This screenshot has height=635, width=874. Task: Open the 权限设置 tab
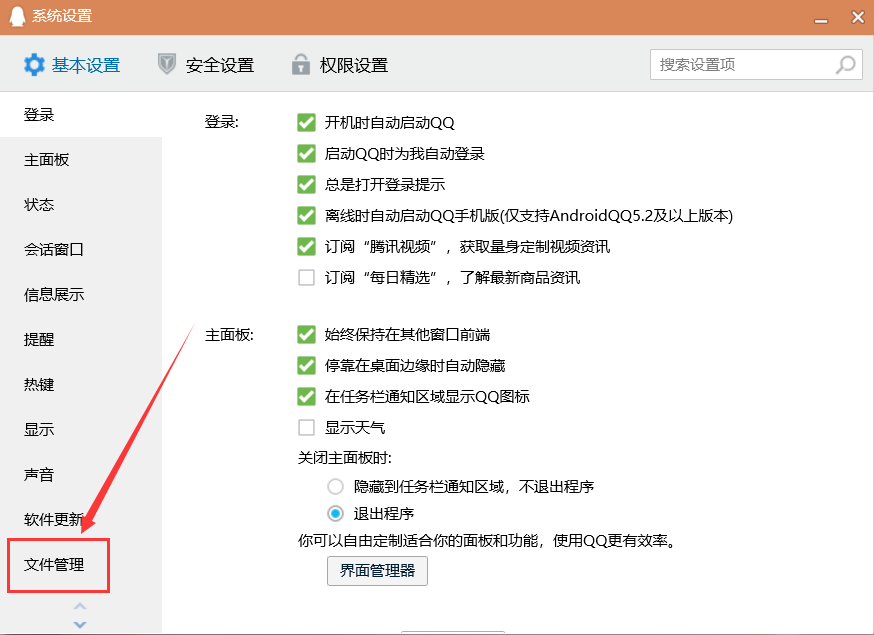340,65
